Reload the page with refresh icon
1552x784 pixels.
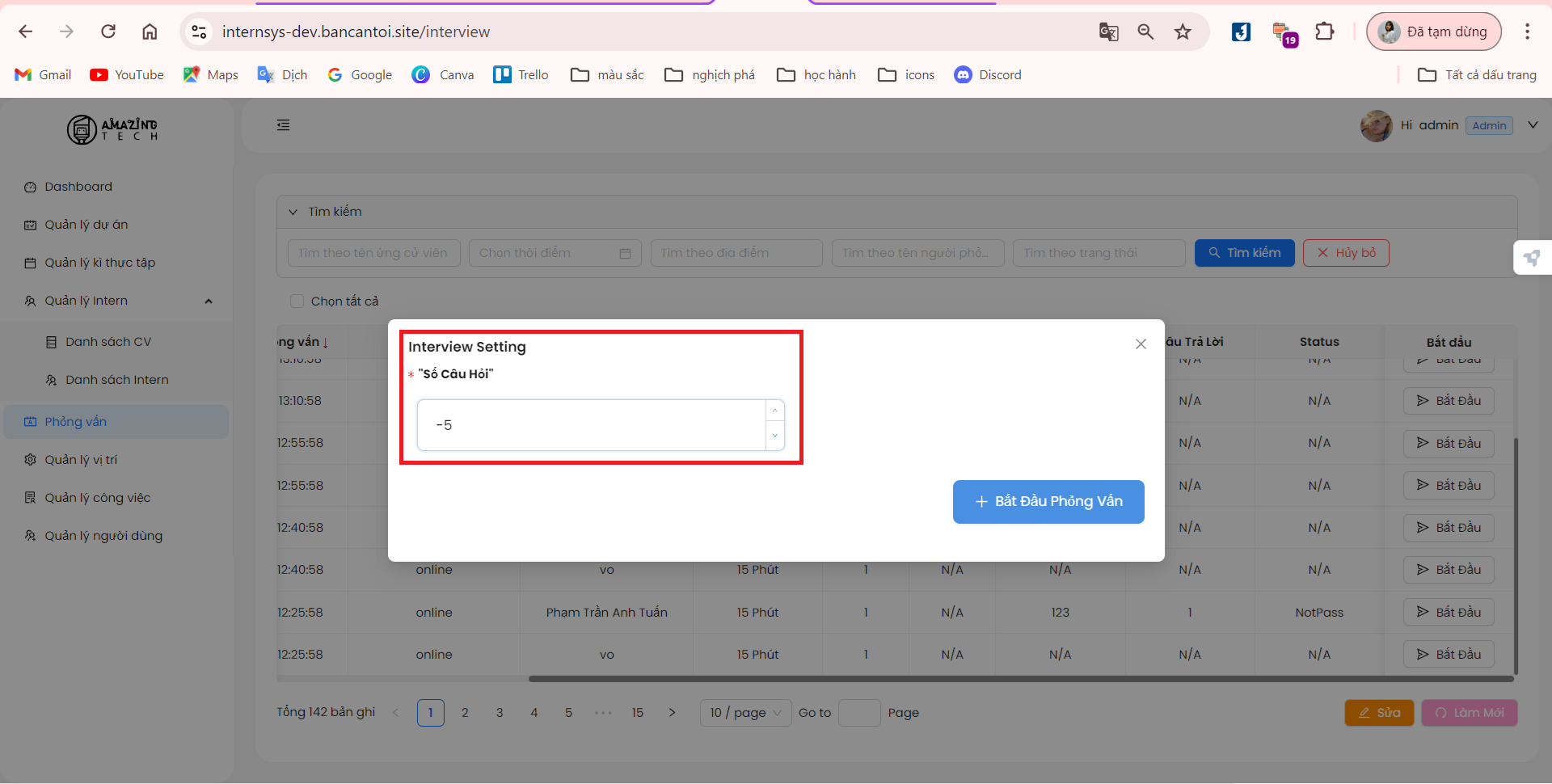(108, 32)
